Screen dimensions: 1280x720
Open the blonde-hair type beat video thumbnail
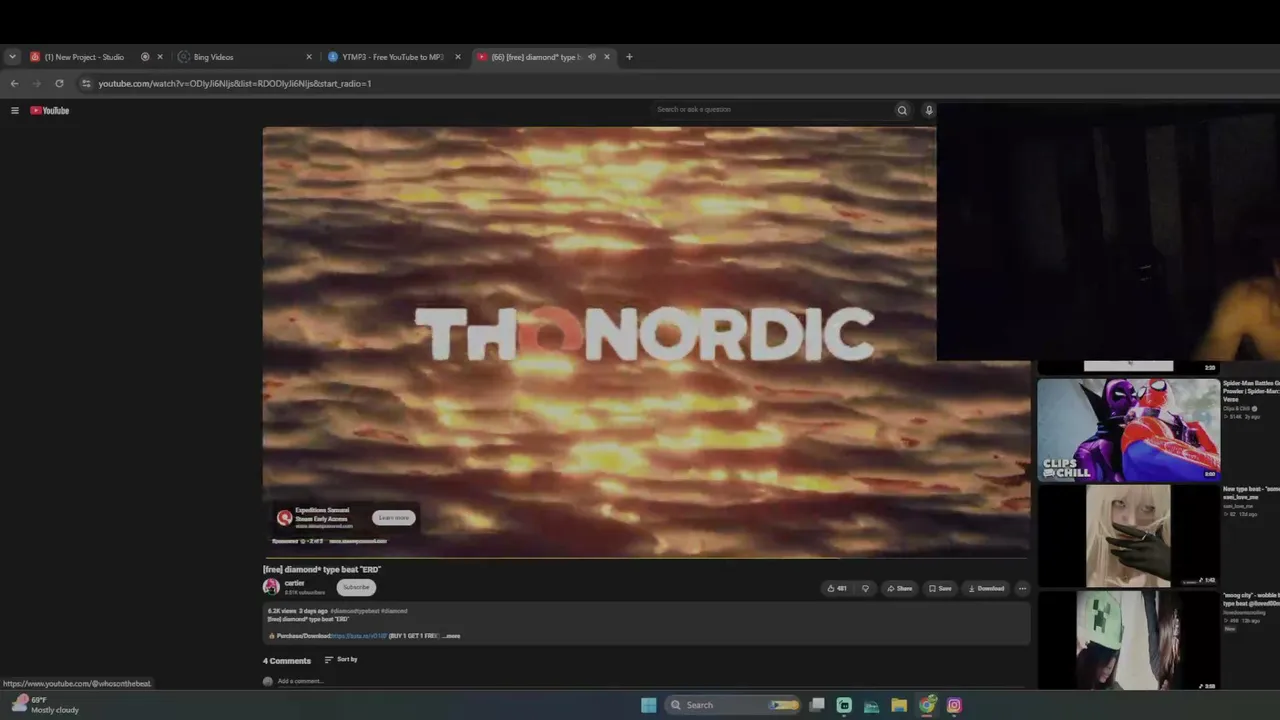1128,535
